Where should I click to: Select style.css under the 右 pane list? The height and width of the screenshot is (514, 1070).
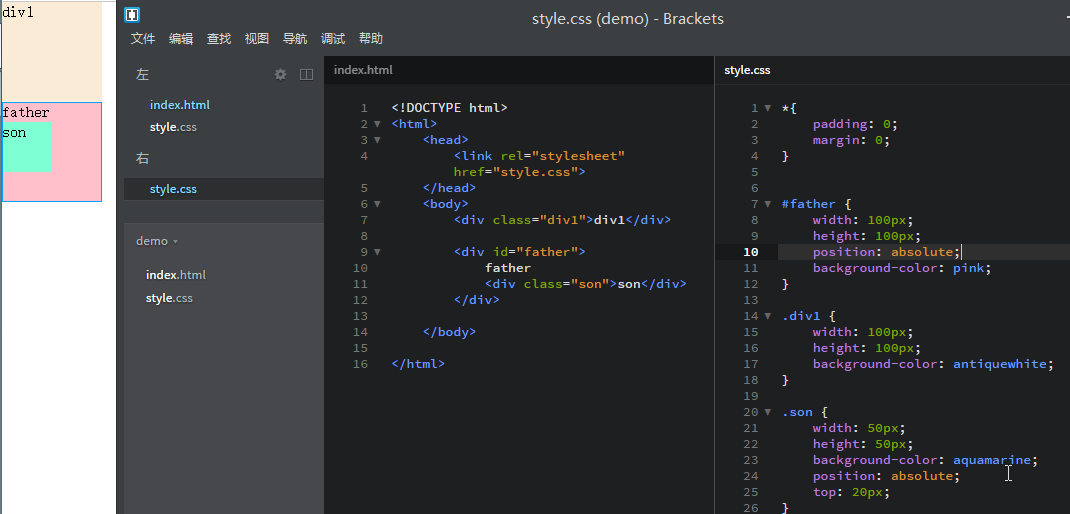(173, 189)
